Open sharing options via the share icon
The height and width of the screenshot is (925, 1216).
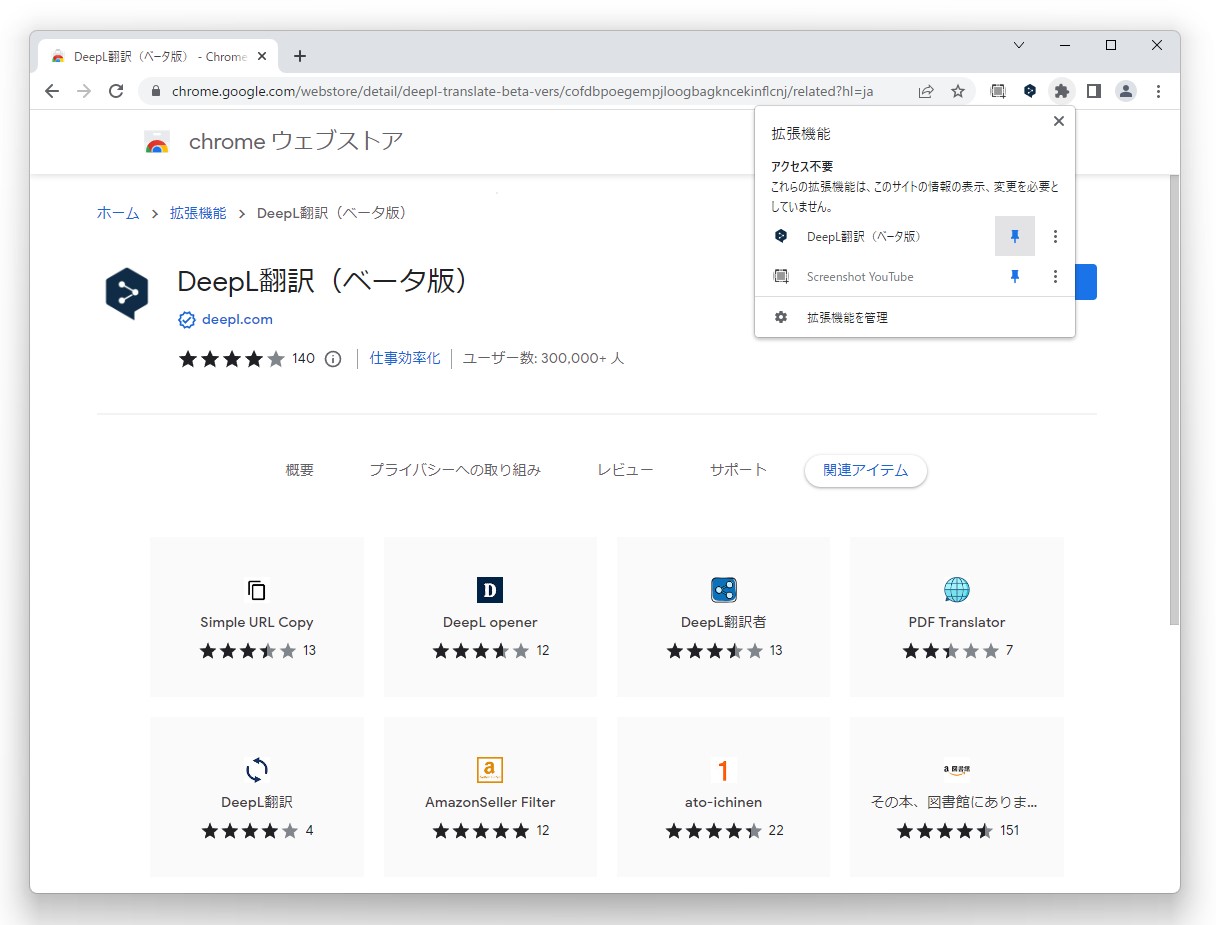pyautogui.click(x=926, y=91)
